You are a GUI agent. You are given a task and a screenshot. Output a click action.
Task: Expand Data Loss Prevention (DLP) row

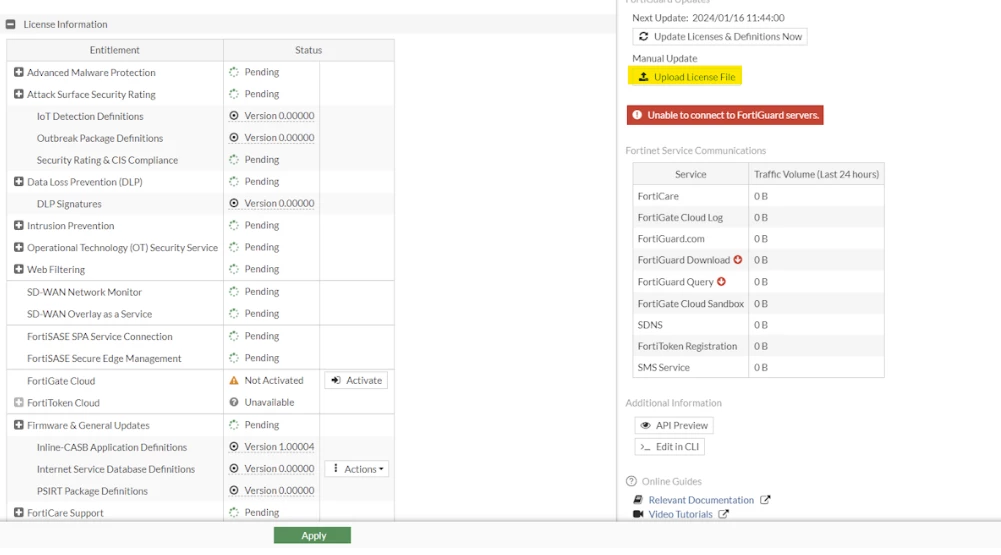[19, 181]
